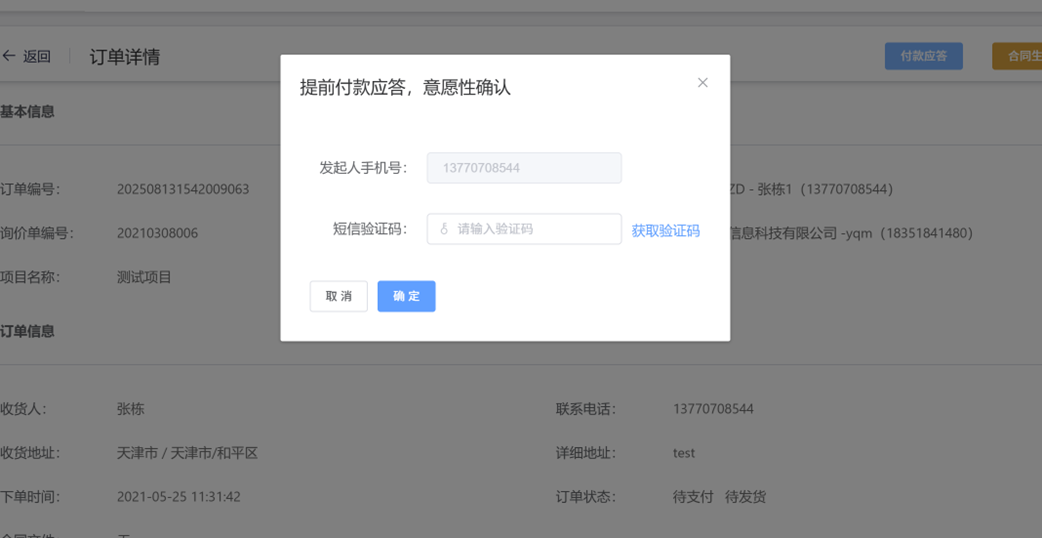Close the 提前付款应答 dialog with X
Image resolution: width=1042 pixels, height=538 pixels.
click(x=702, y=83)
